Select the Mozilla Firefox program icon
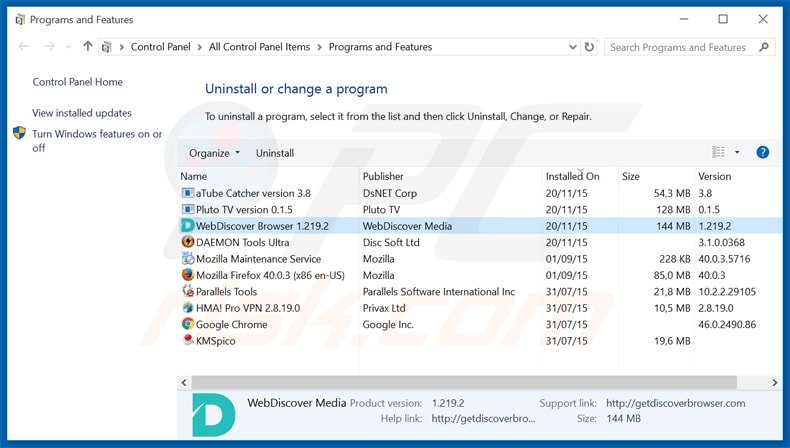790x448 pixels. 187,275
